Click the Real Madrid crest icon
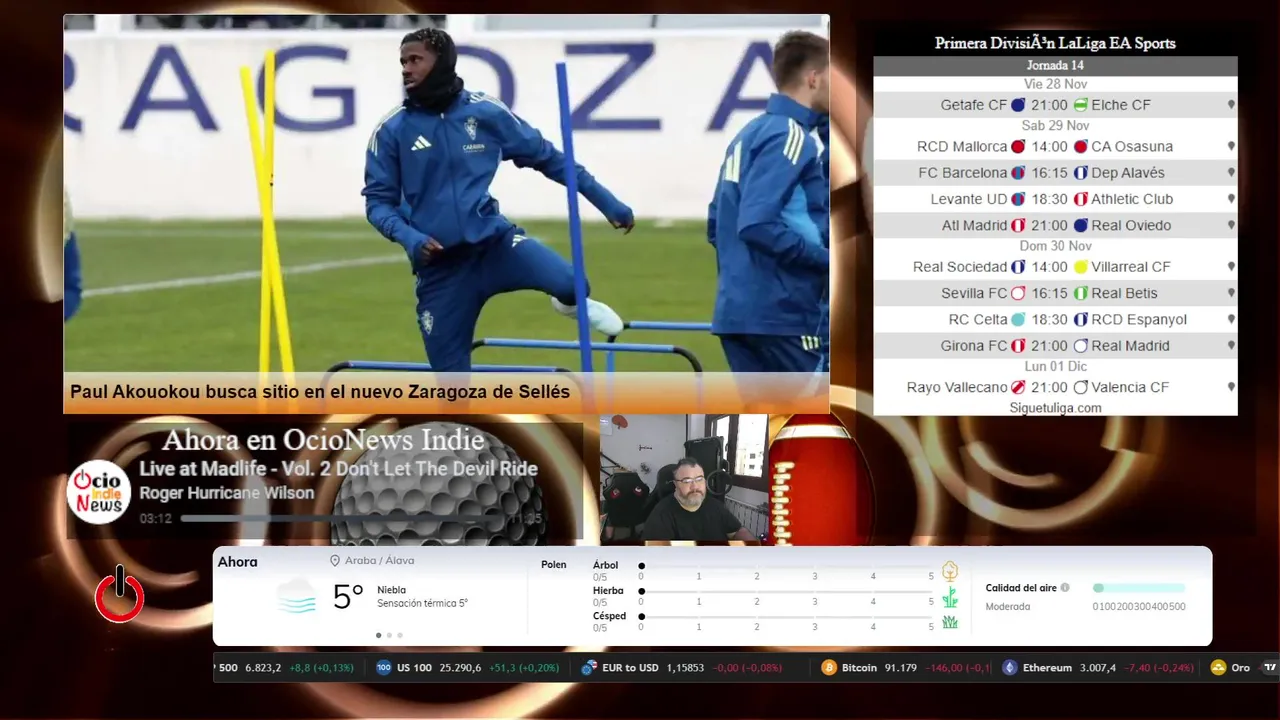The width and height of the screenshot is (1280, 720). click(1080, 346)
